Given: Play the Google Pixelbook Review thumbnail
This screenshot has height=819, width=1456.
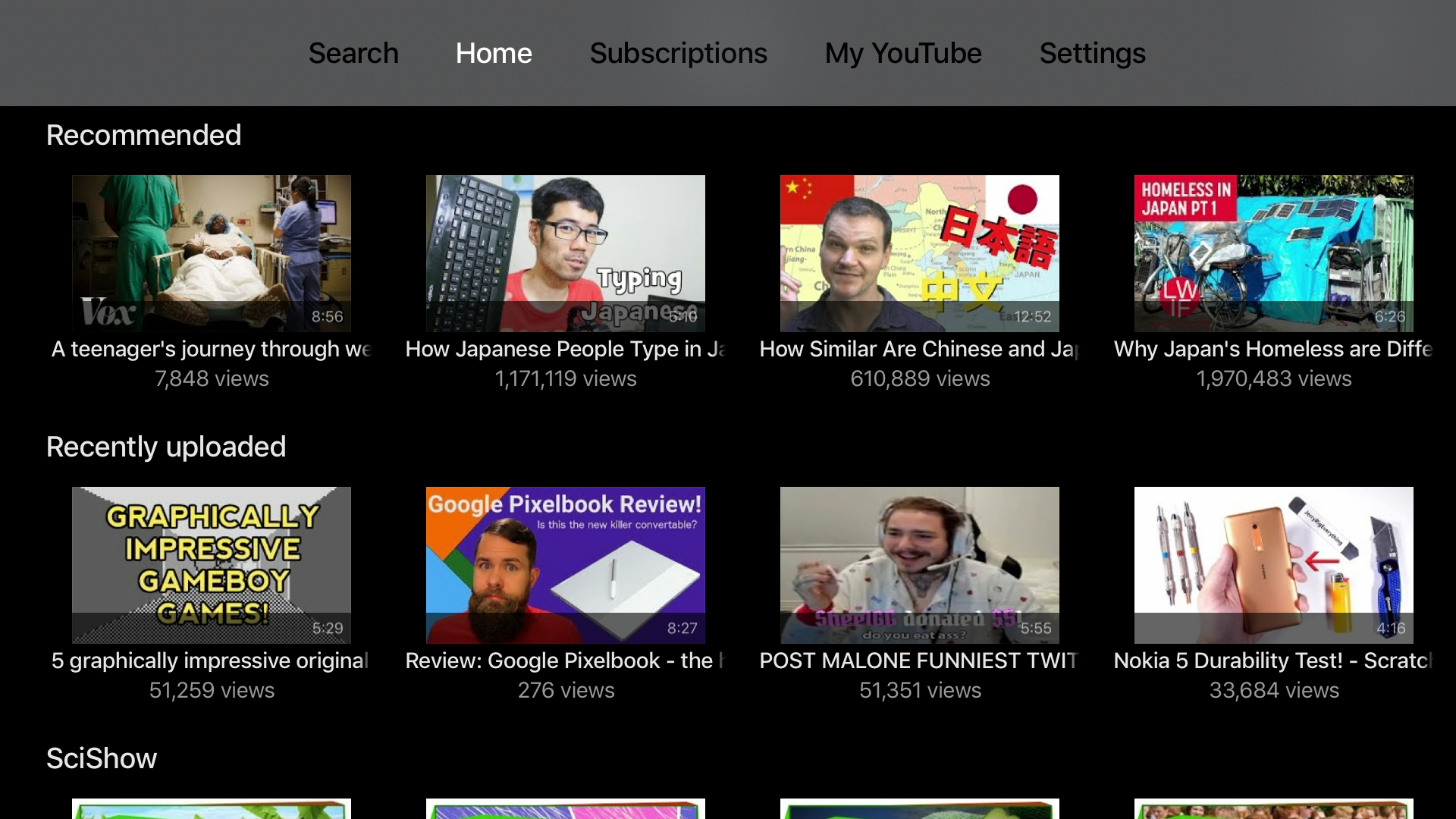Looking at the screenshot, I should 566,565.
